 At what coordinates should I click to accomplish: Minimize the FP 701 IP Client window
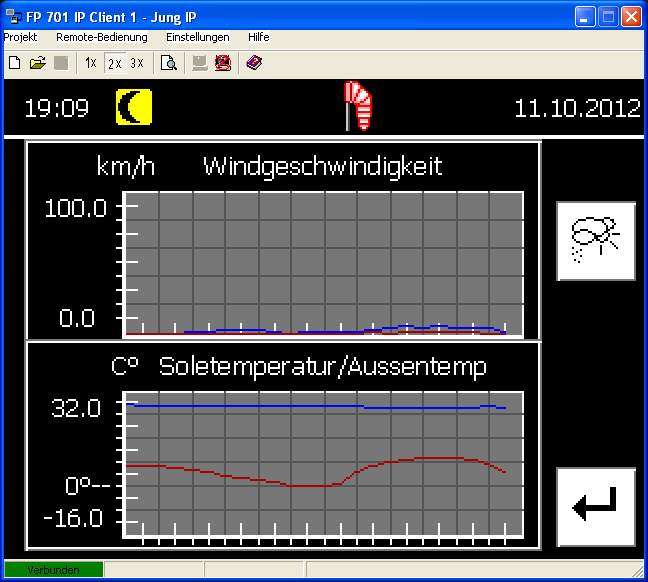[x=585, y=17]
